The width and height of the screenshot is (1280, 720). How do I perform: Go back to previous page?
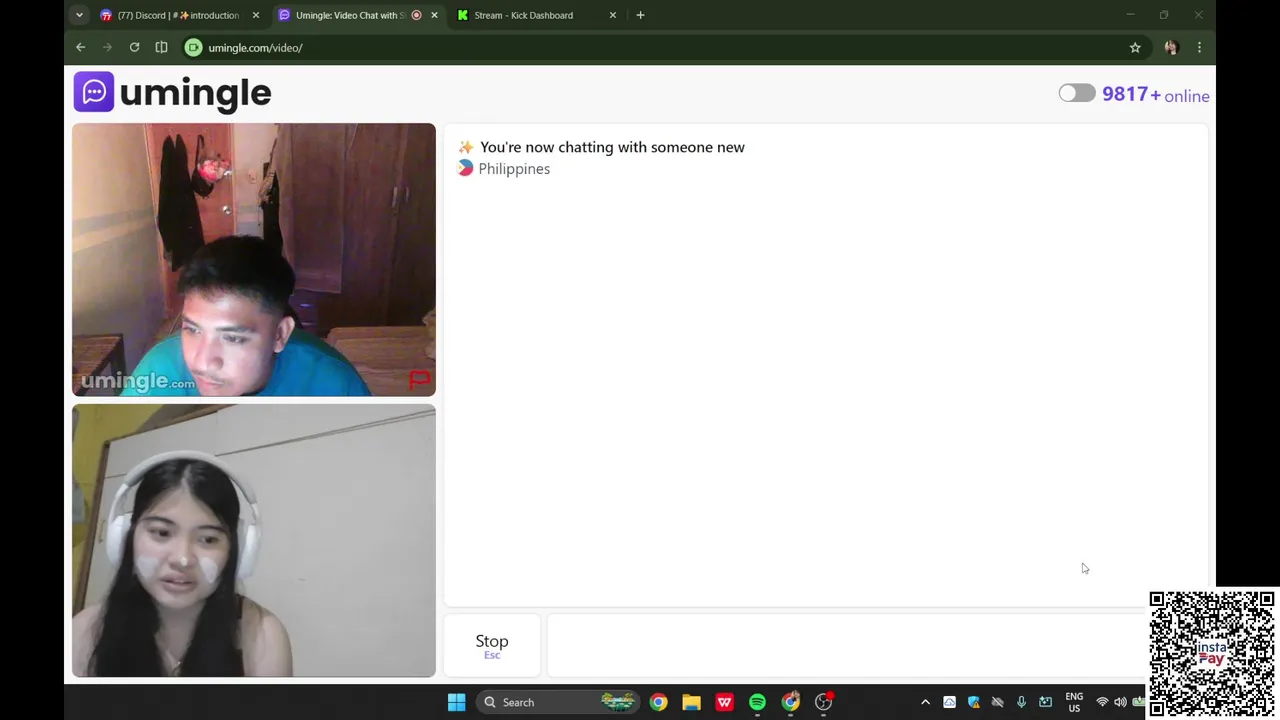(x=81, y=47)
